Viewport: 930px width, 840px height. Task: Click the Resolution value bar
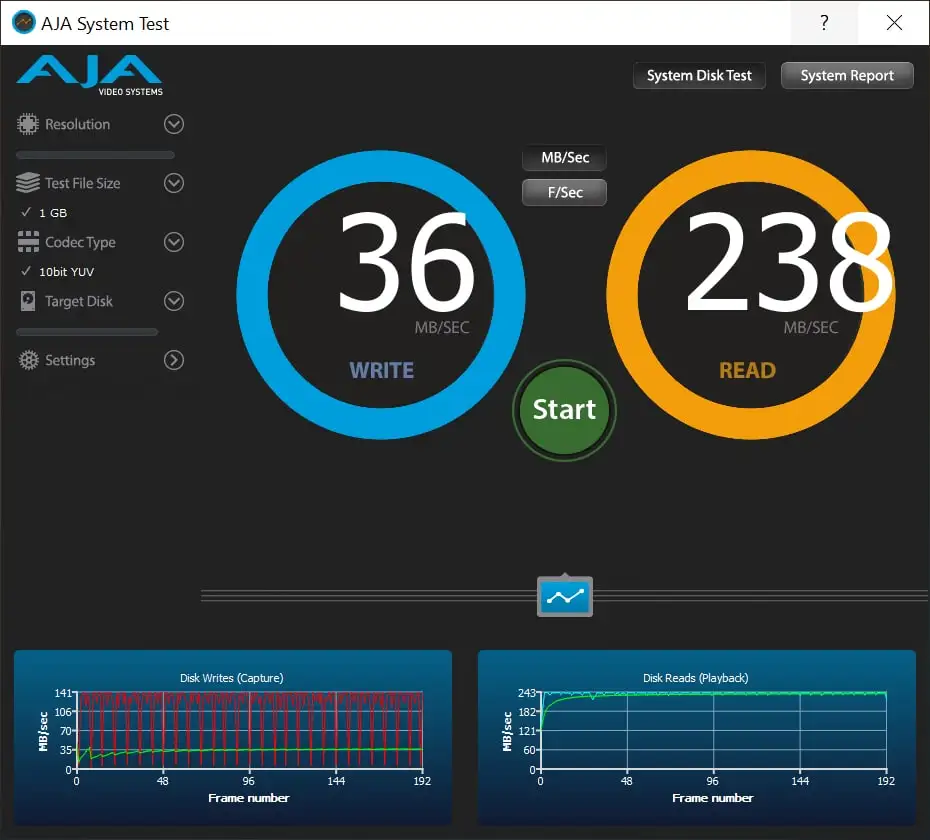[x=95, y=155]
